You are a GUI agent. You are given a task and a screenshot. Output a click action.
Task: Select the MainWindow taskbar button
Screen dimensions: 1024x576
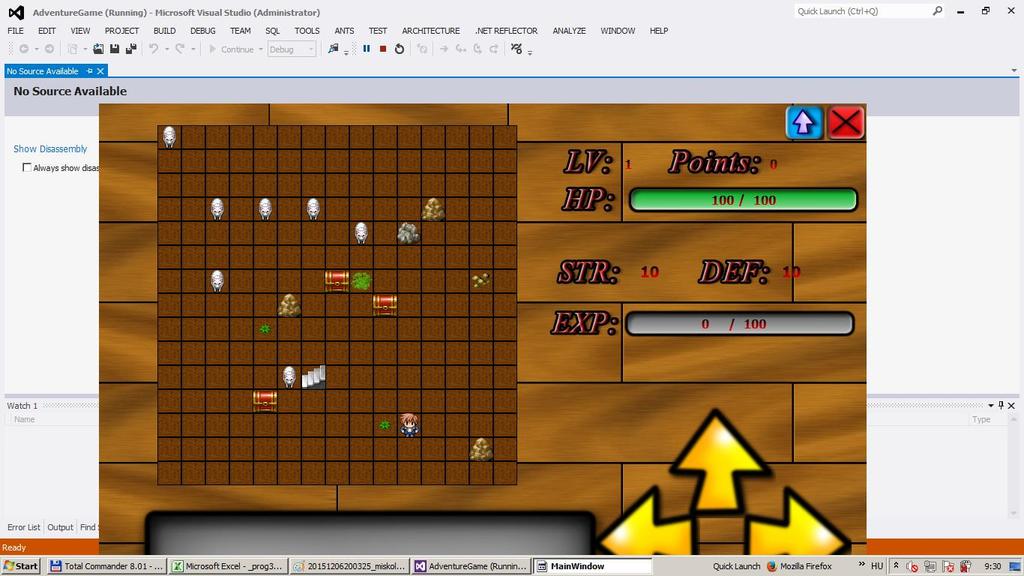(x=593, y=566)
